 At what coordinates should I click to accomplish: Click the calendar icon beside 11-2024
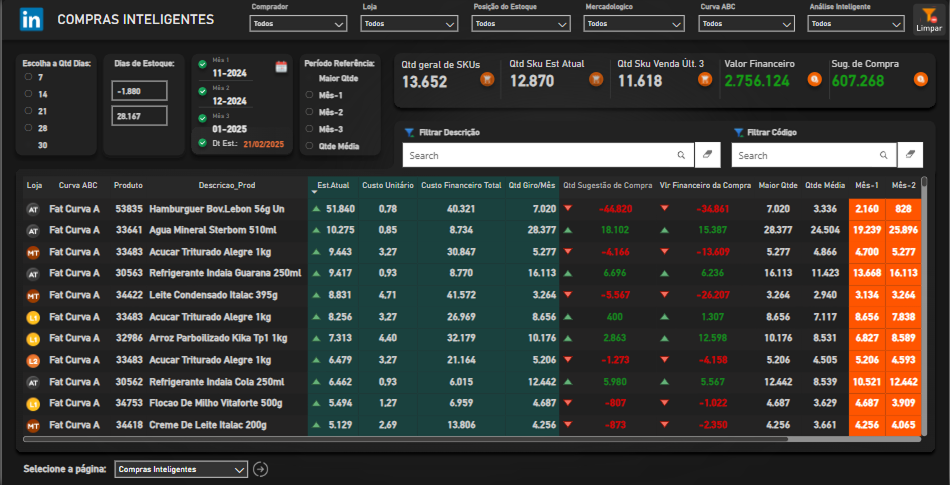281,67
